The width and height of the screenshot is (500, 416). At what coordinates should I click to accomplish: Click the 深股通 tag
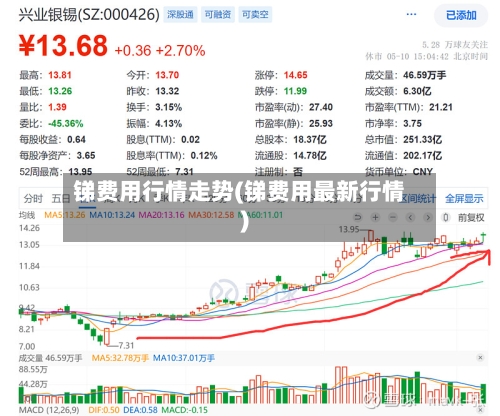click(x=180, y=15)
